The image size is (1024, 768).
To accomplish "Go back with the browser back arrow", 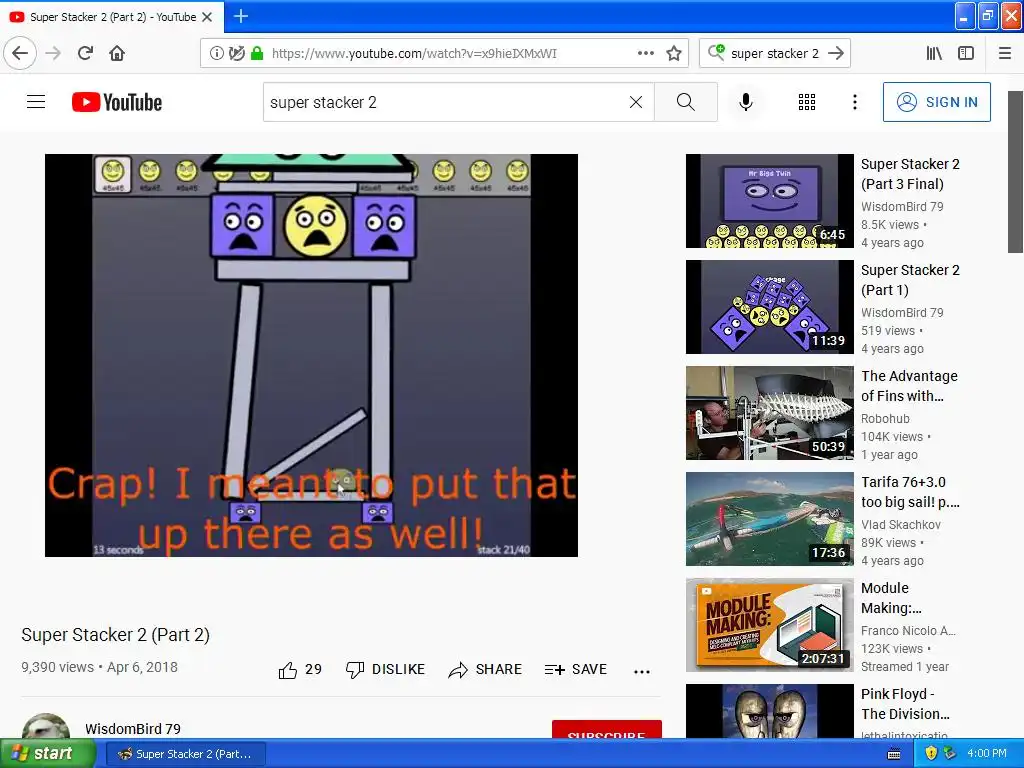I will point(20,53).
